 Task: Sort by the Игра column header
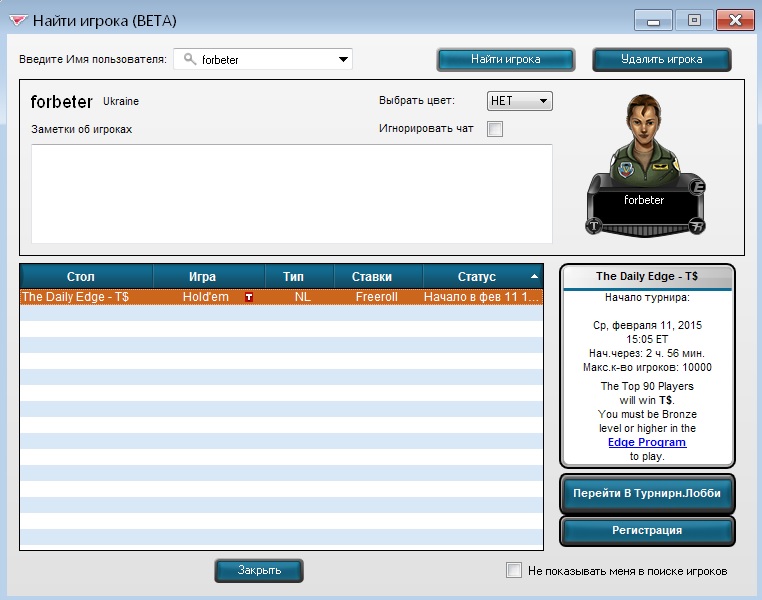coord(209,276)
